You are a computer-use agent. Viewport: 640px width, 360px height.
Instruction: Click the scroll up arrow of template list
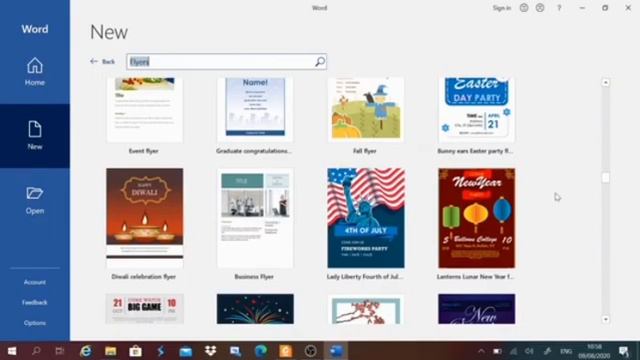pos(606,82)
